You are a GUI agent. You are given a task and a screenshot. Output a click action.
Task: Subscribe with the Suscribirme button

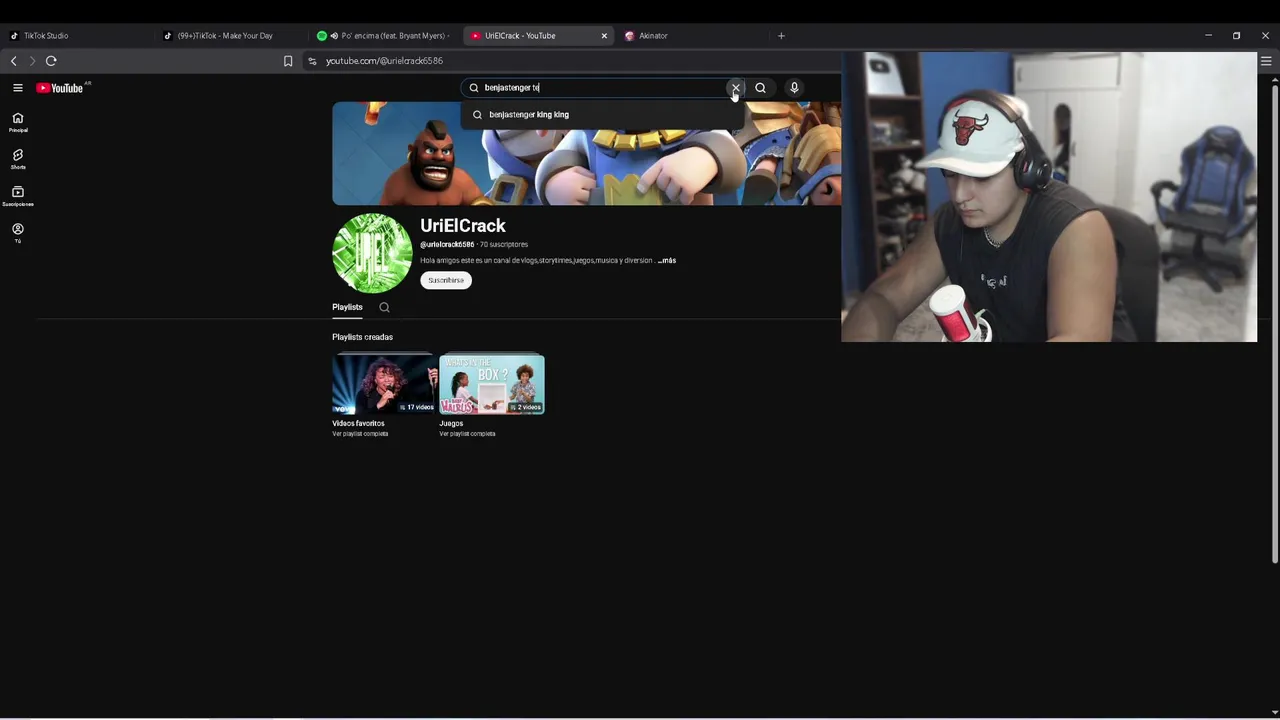tap(446, 280)
